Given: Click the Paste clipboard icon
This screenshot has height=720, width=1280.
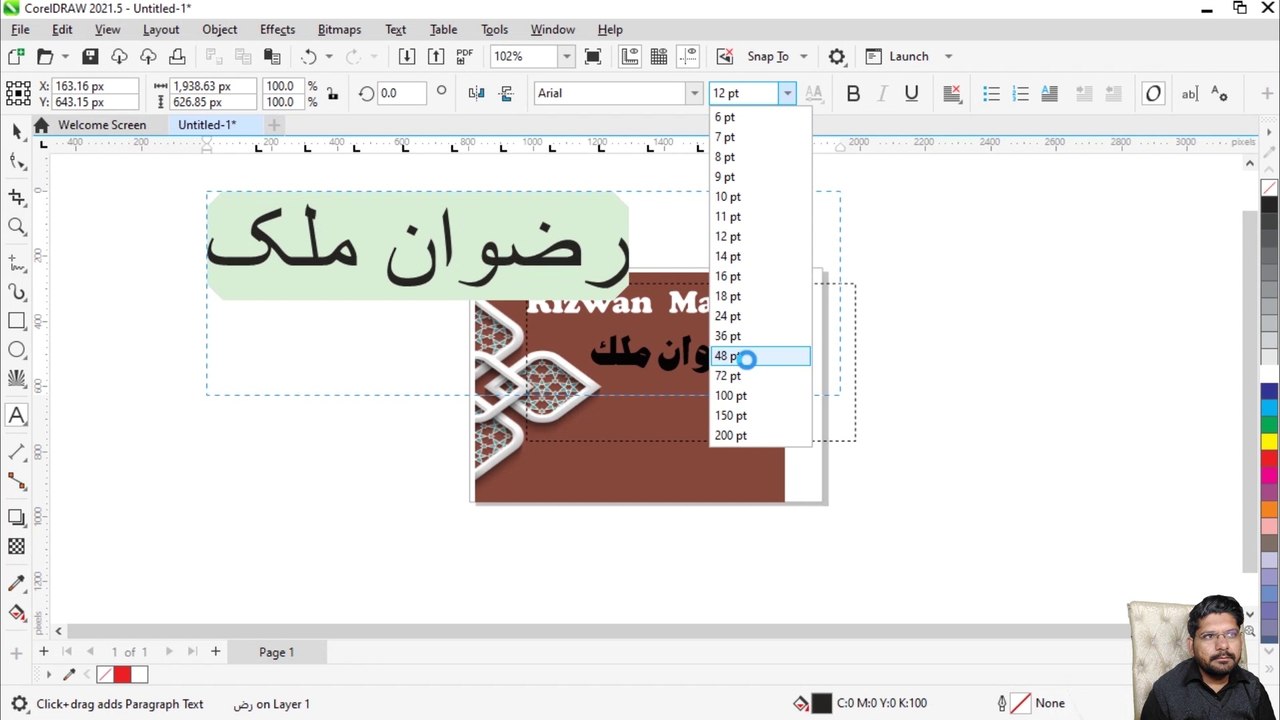Looking at the screenshot, I should point(271,56).
